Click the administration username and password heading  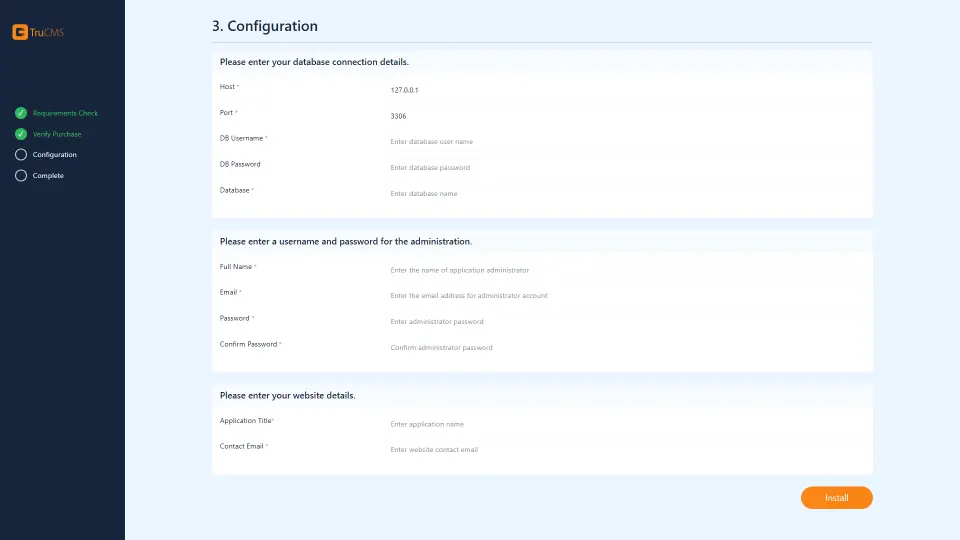(x=346, y=241)
